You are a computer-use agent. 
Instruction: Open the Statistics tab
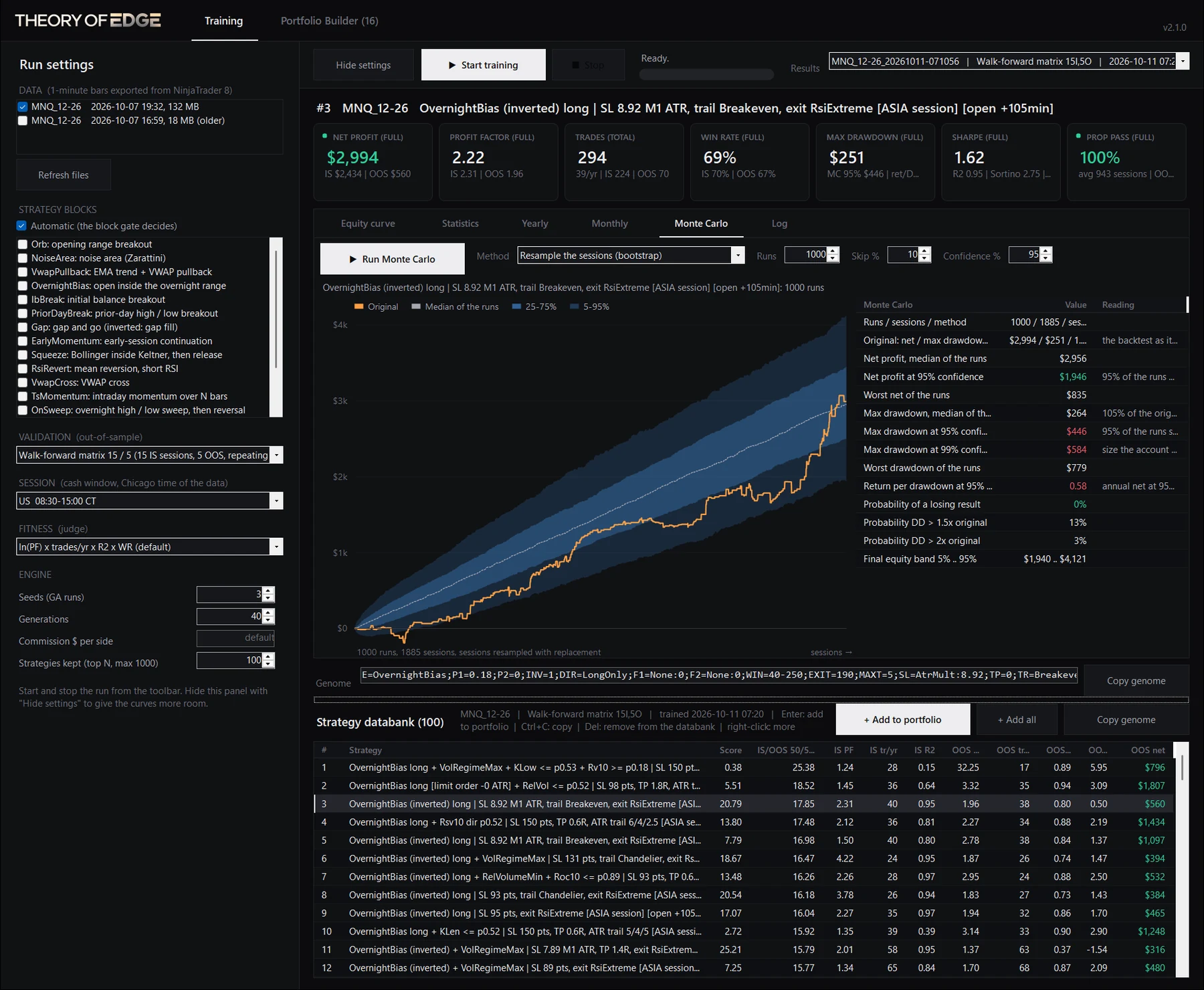click(x=460, y=223)
